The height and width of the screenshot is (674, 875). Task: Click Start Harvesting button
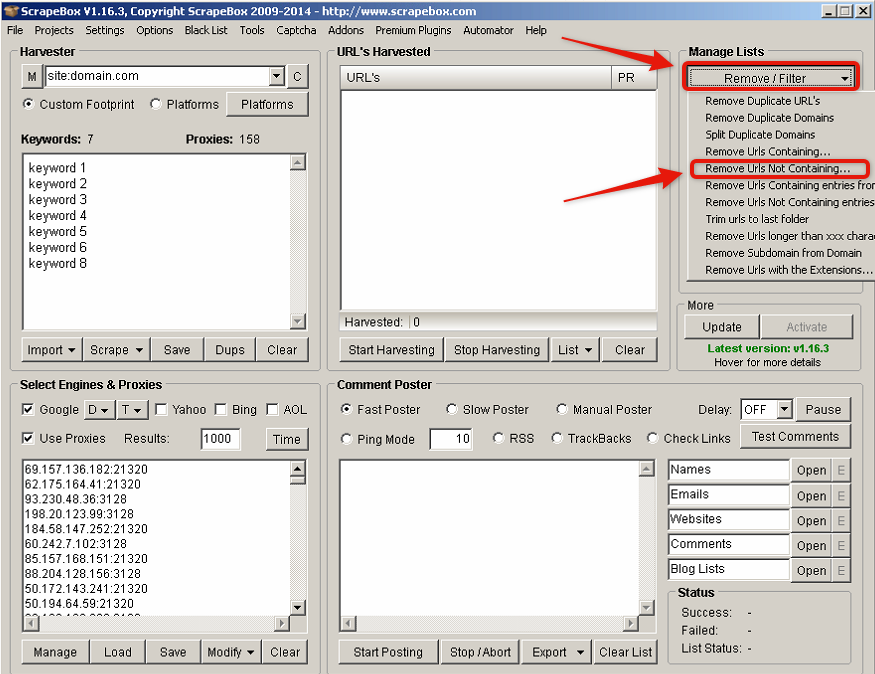[391, 350]
